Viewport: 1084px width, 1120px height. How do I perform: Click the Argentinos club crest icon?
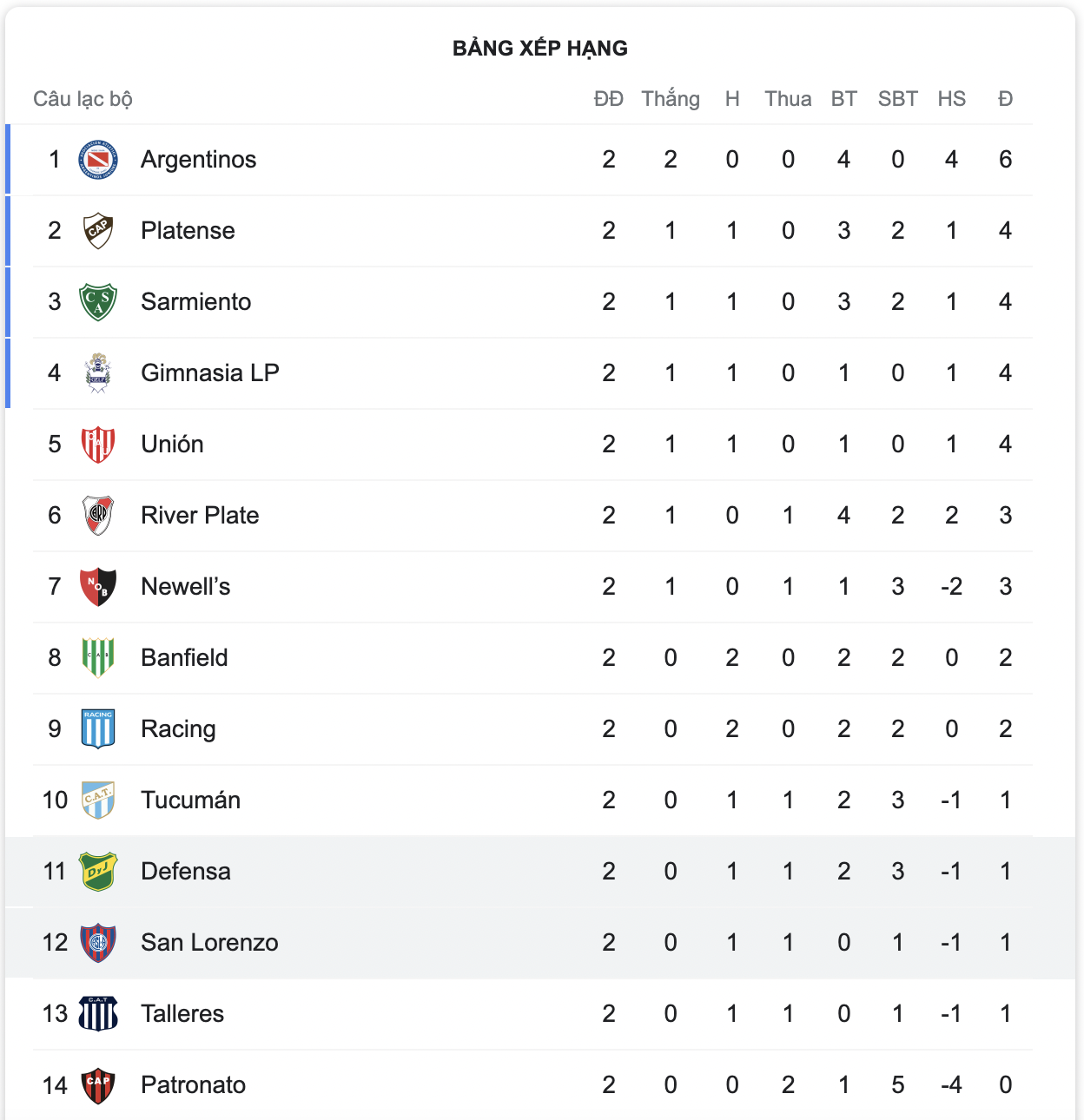point(98,160)
